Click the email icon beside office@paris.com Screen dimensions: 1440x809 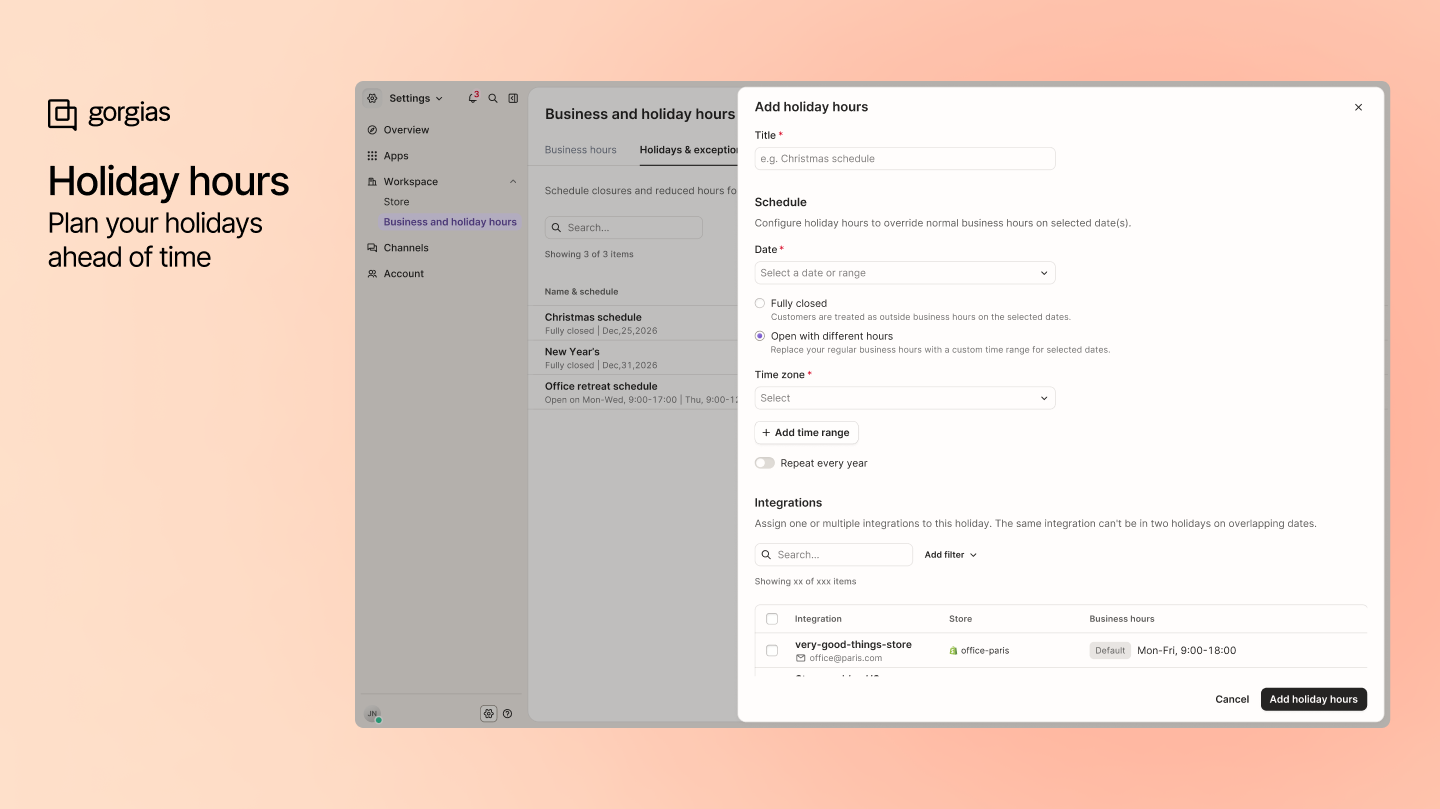click(x=800, y=659)
